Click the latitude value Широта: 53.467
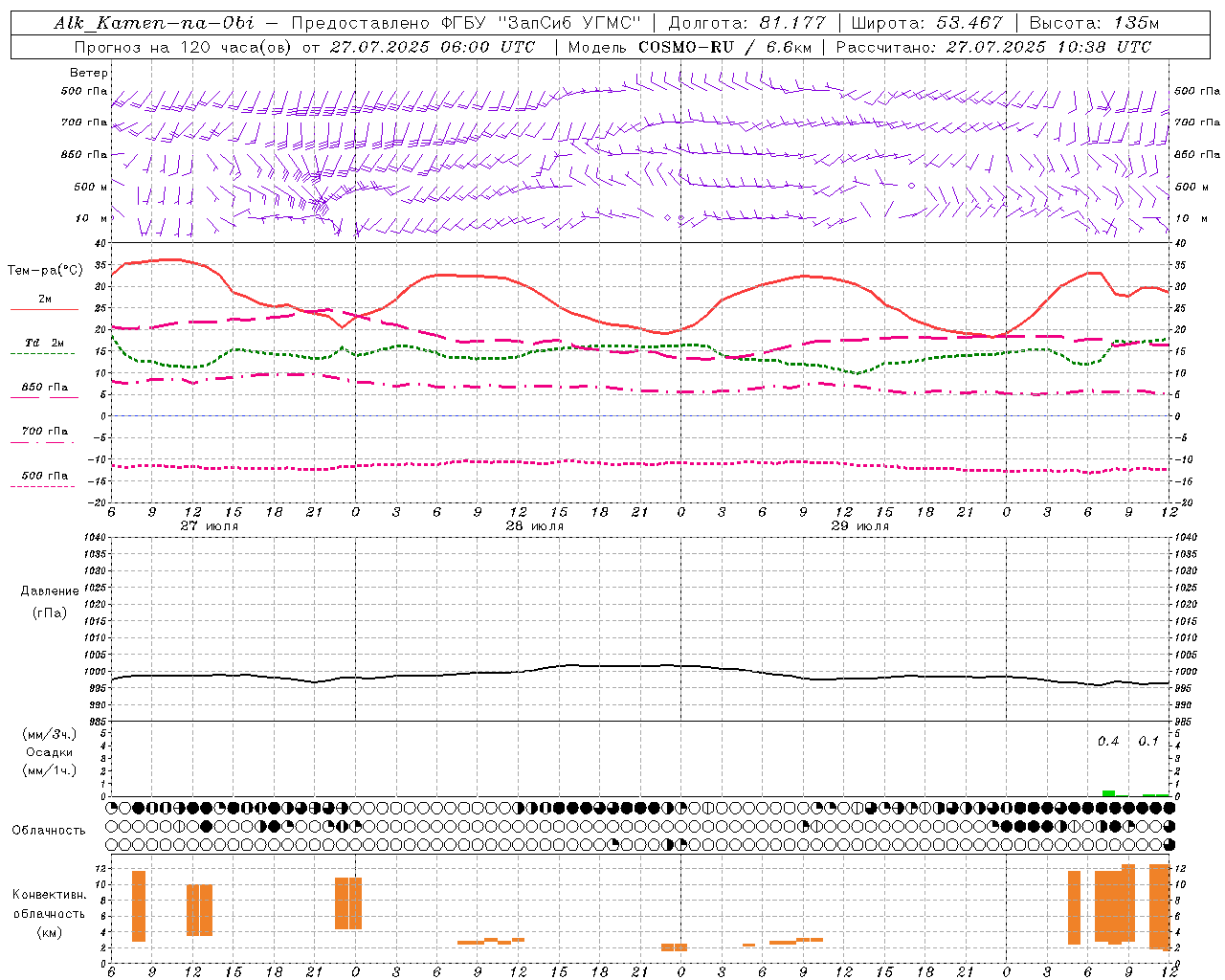This screenshot has height=980, width=1225. click(927, 23)
